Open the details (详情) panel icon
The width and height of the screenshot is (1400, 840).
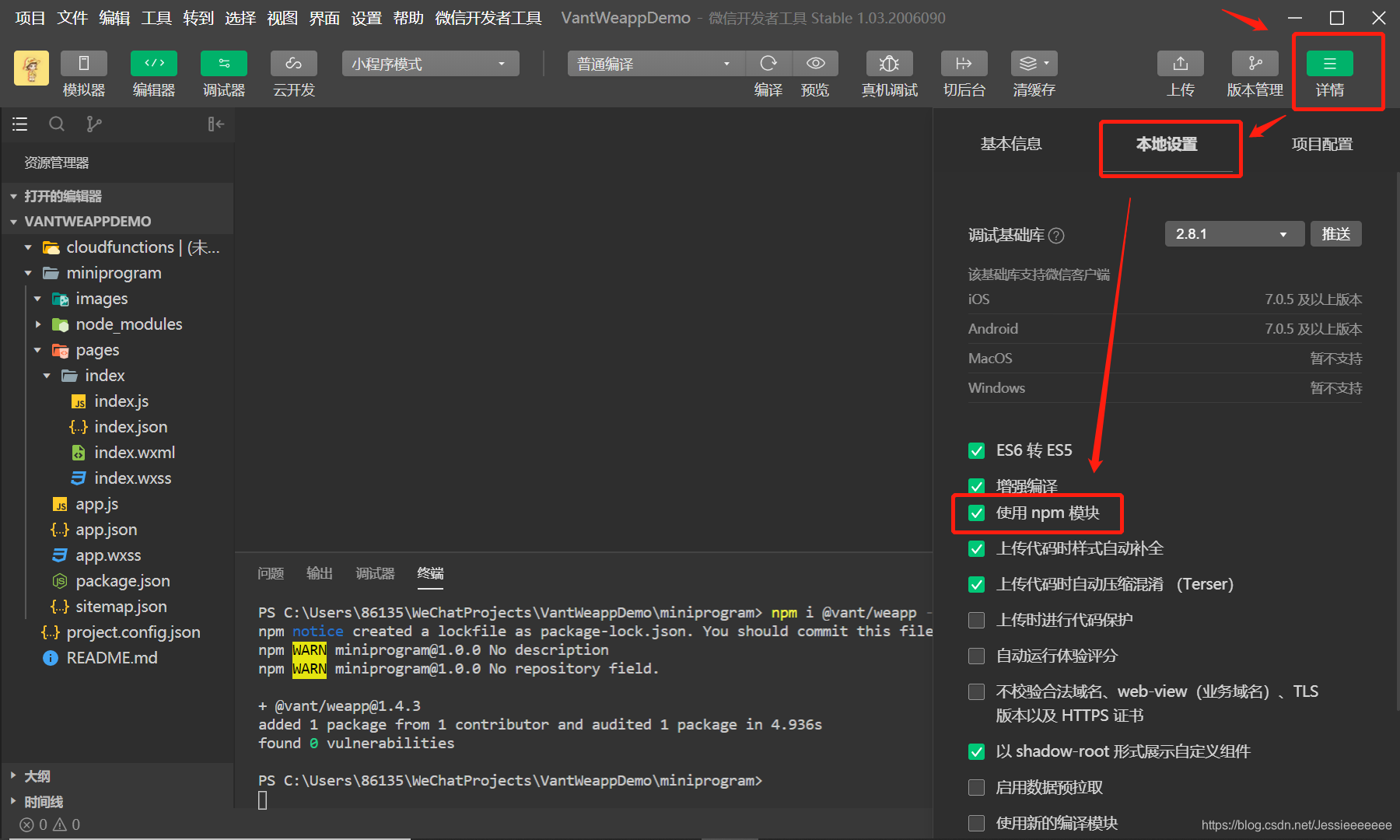1330,63
